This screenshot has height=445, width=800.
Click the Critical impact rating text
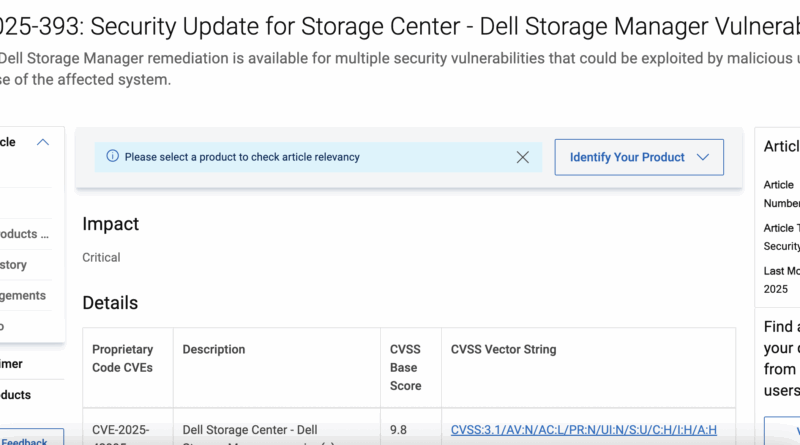tap(101, 257)
